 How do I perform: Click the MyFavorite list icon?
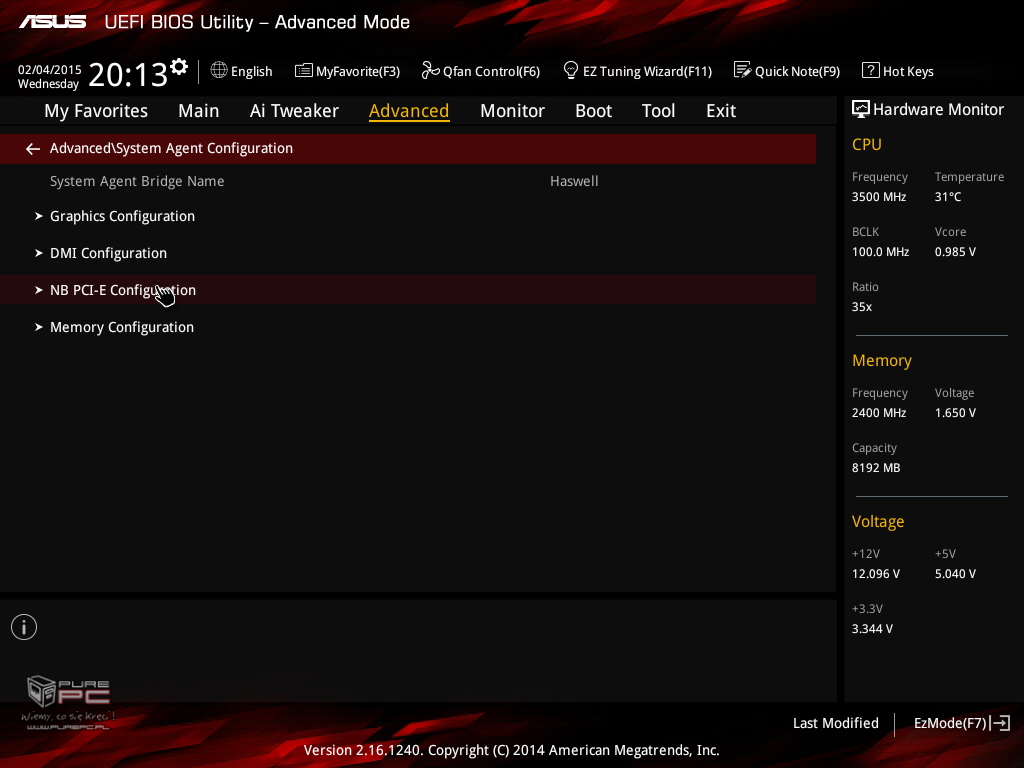click(x=303, y=71)
